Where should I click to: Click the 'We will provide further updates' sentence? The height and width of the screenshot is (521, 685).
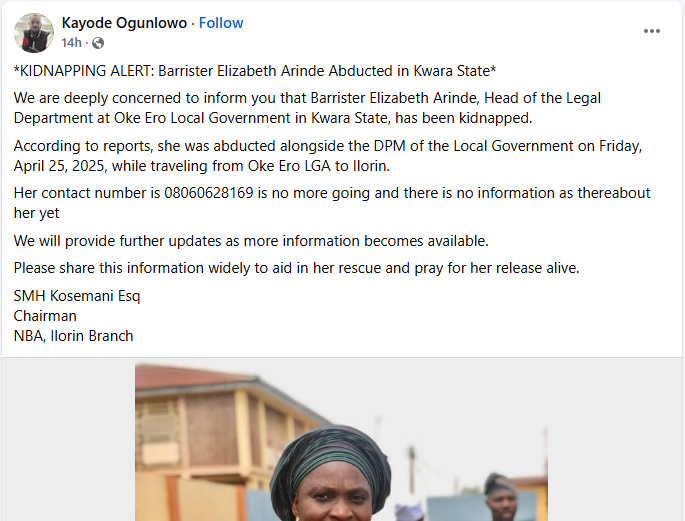tap(251, 241)
